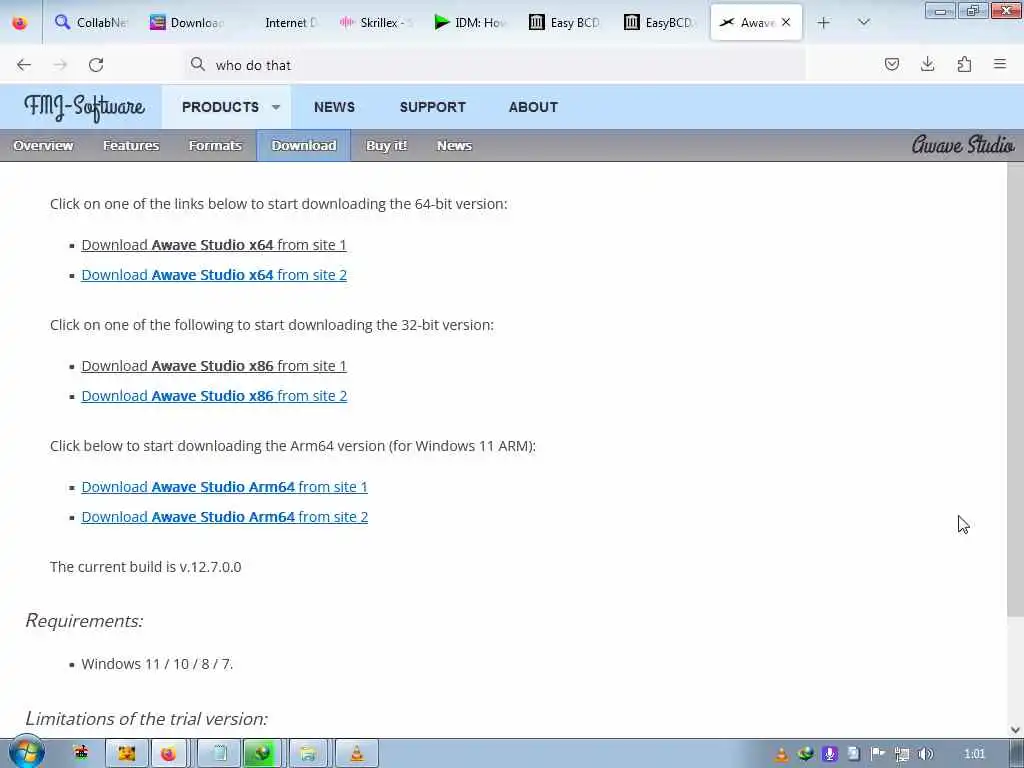
Task: Go to the Overview subpage
Action: 43,146
